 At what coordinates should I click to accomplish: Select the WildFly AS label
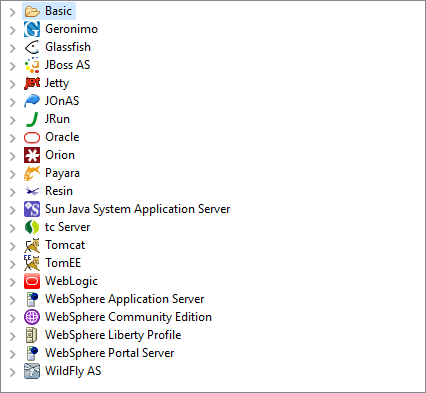[x=73, y=371]
